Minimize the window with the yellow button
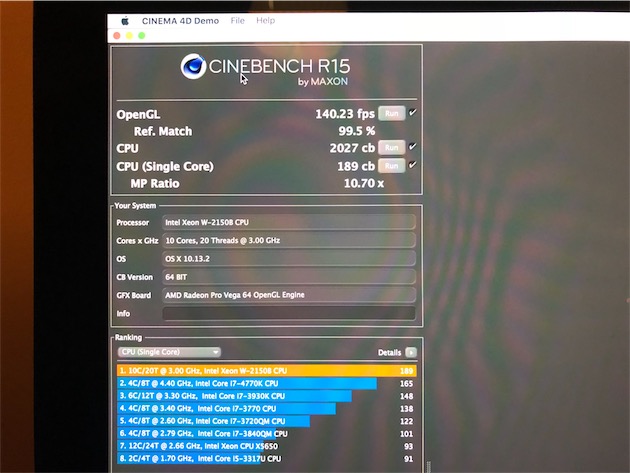This screenshot has width=630, height=473. [129, 36]
